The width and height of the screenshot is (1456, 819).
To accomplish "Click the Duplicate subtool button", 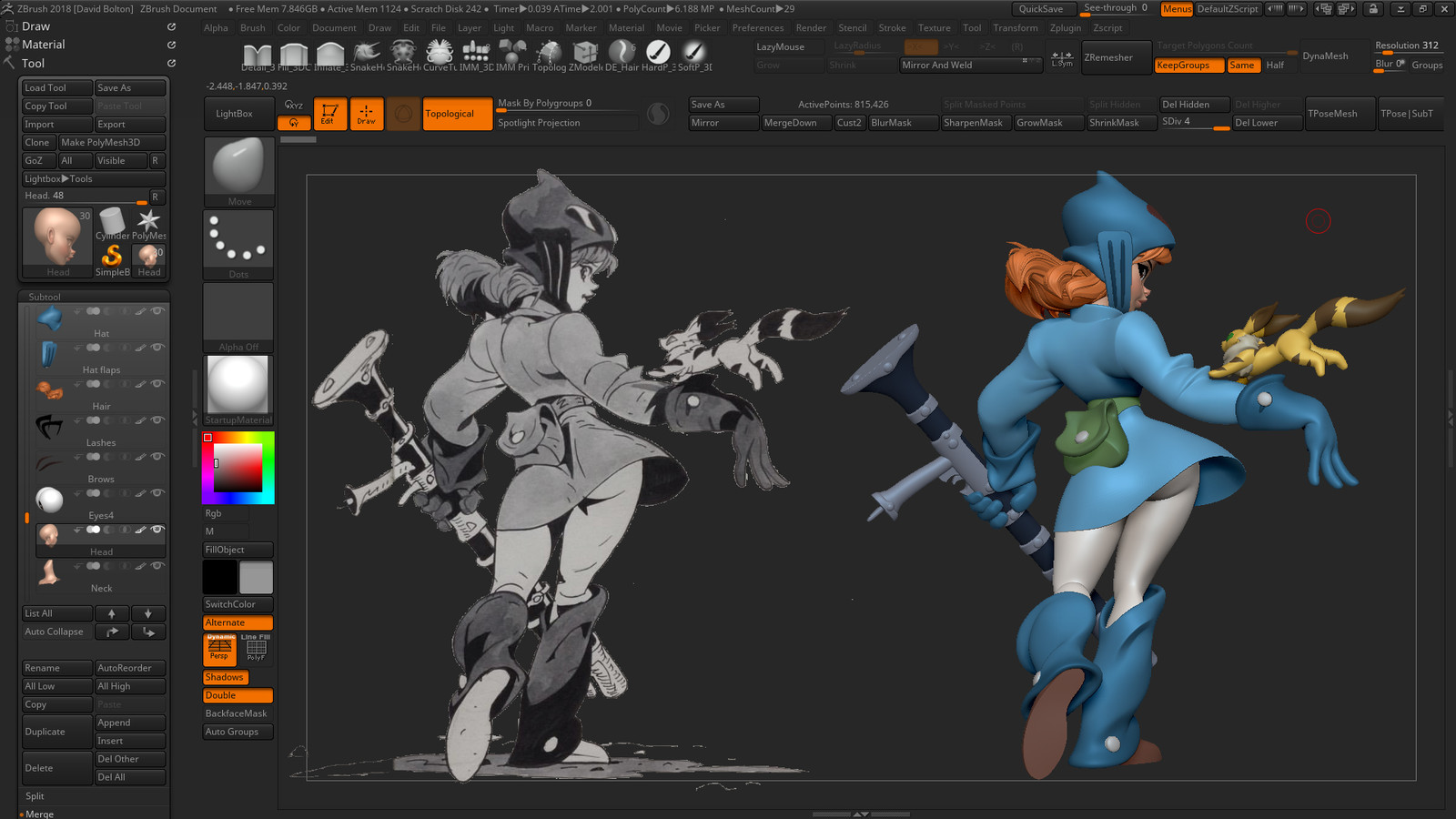I will pyautogui.click(x=56, y=732).
